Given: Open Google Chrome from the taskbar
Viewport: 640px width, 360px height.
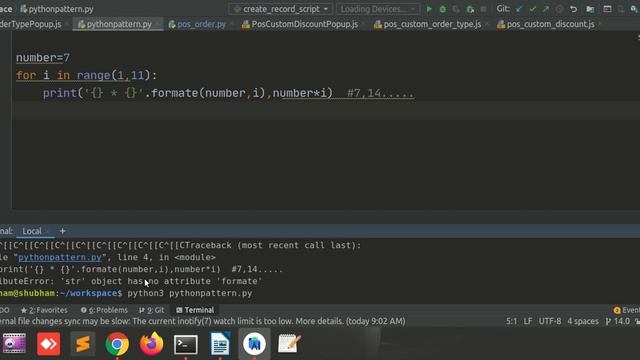Looking at the screenshot, I should tap(117, 344).
